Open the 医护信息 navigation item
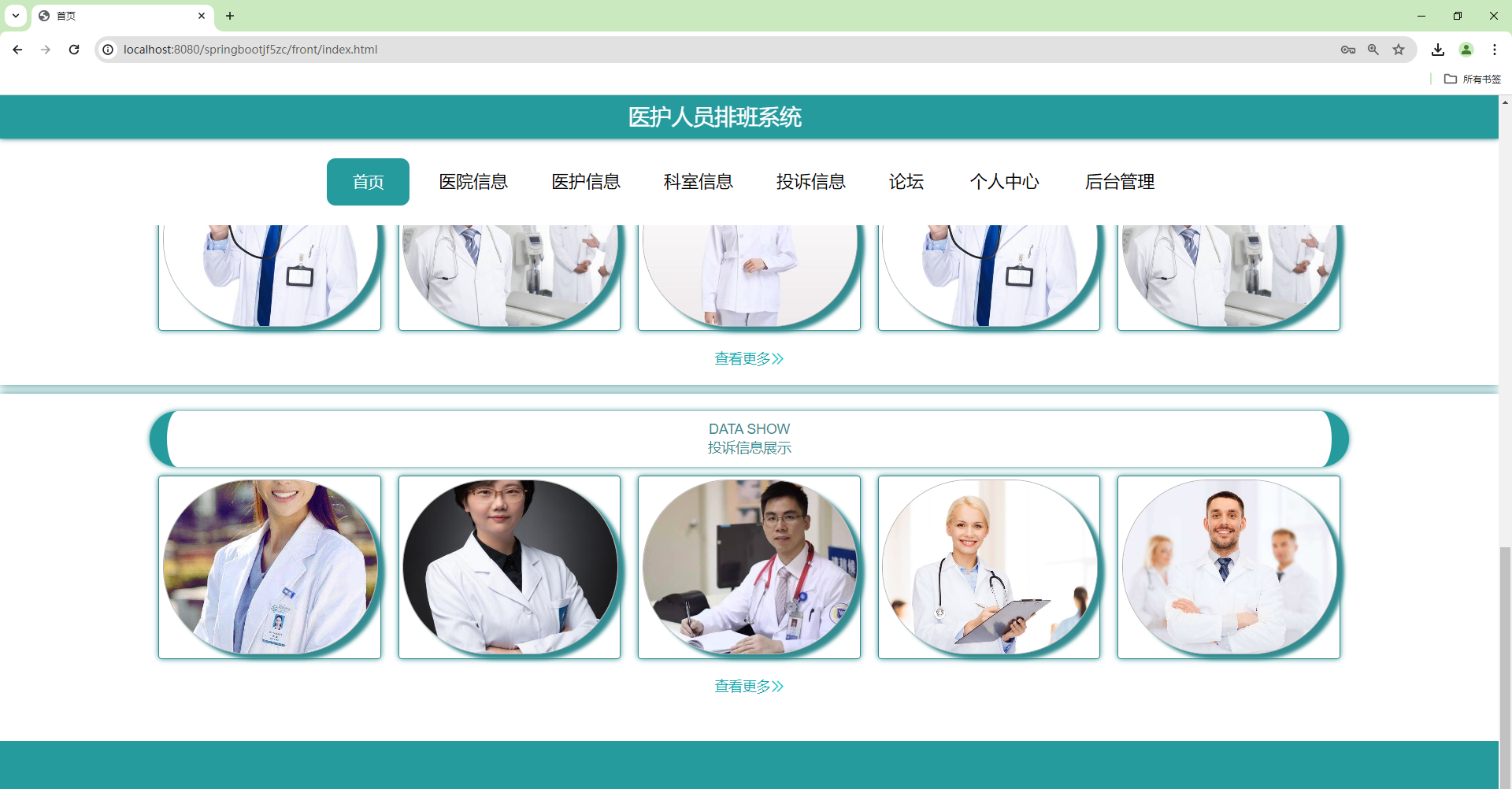The image size is (1512, 789). click(586, 182)
